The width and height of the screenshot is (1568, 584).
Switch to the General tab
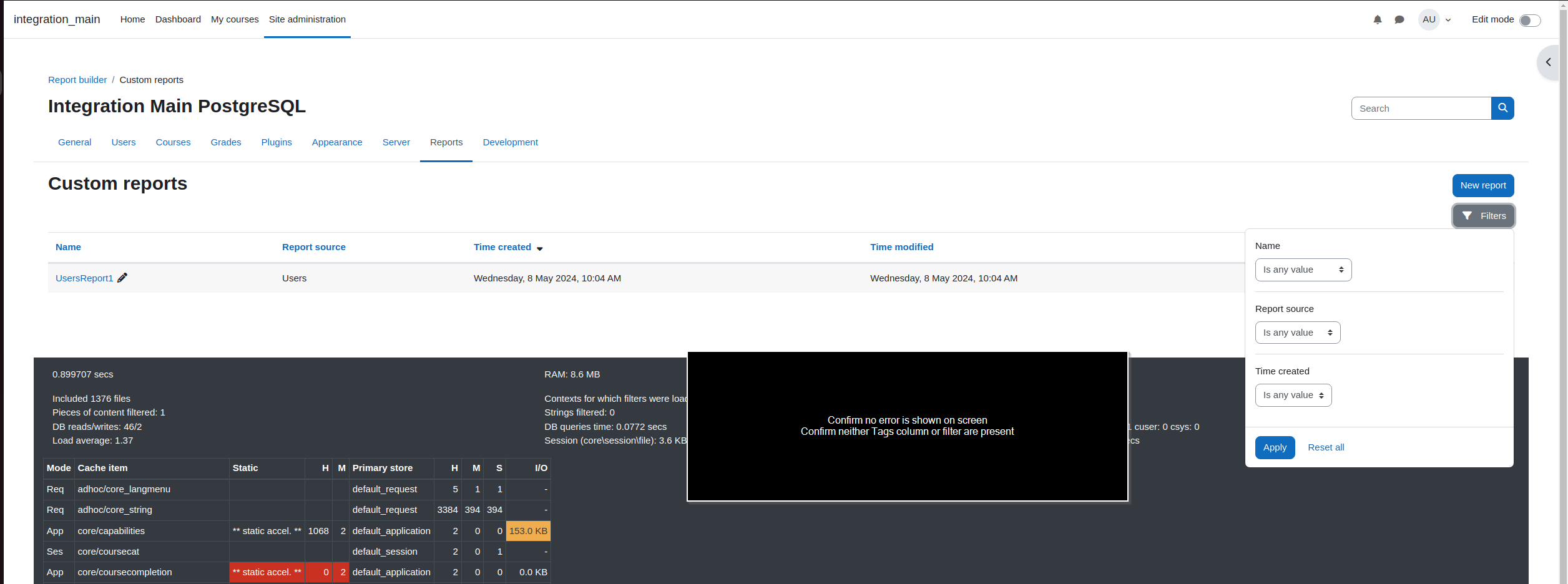coord(75,142)
